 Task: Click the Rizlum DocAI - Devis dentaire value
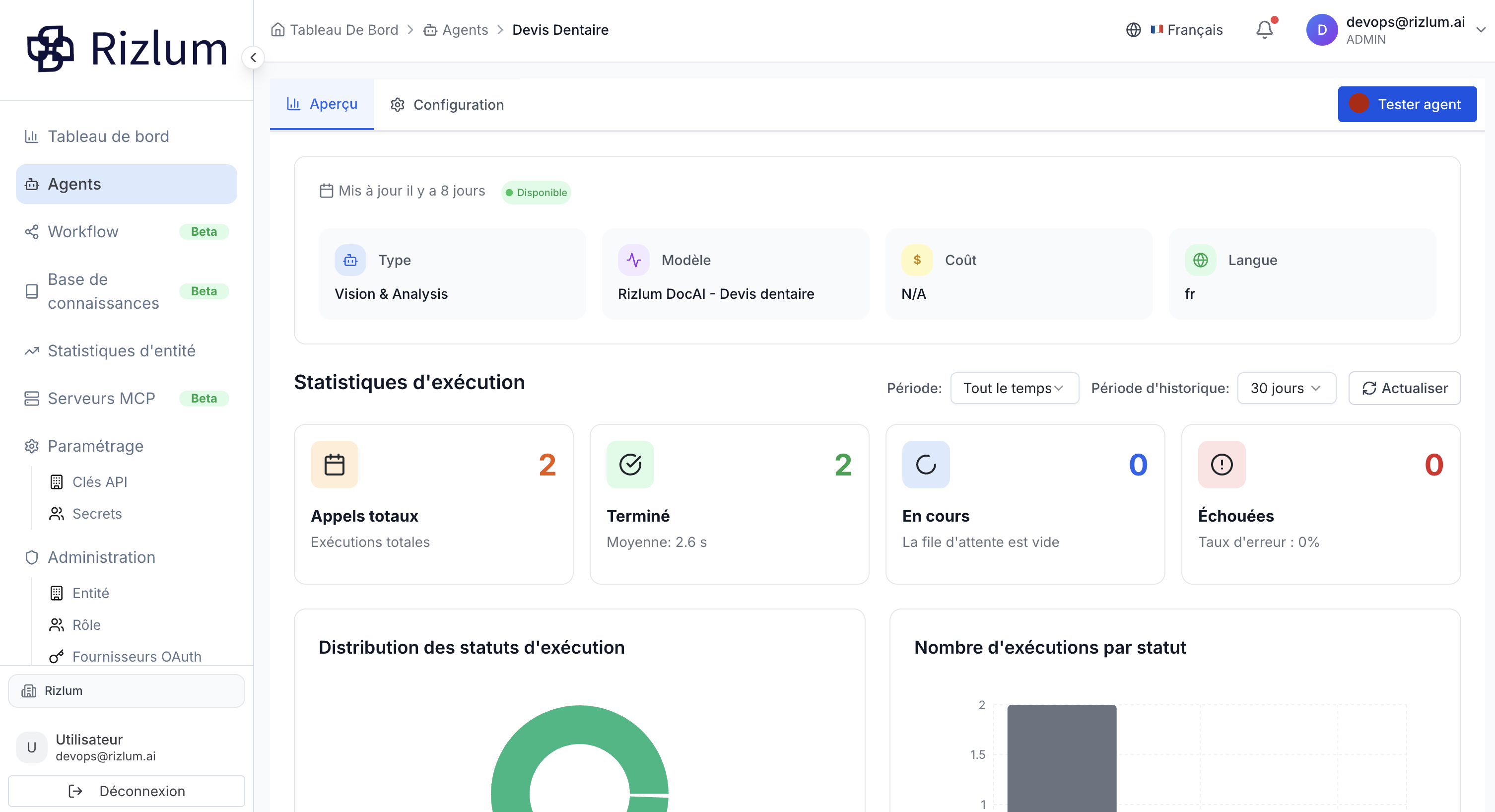tap(716, 294)
